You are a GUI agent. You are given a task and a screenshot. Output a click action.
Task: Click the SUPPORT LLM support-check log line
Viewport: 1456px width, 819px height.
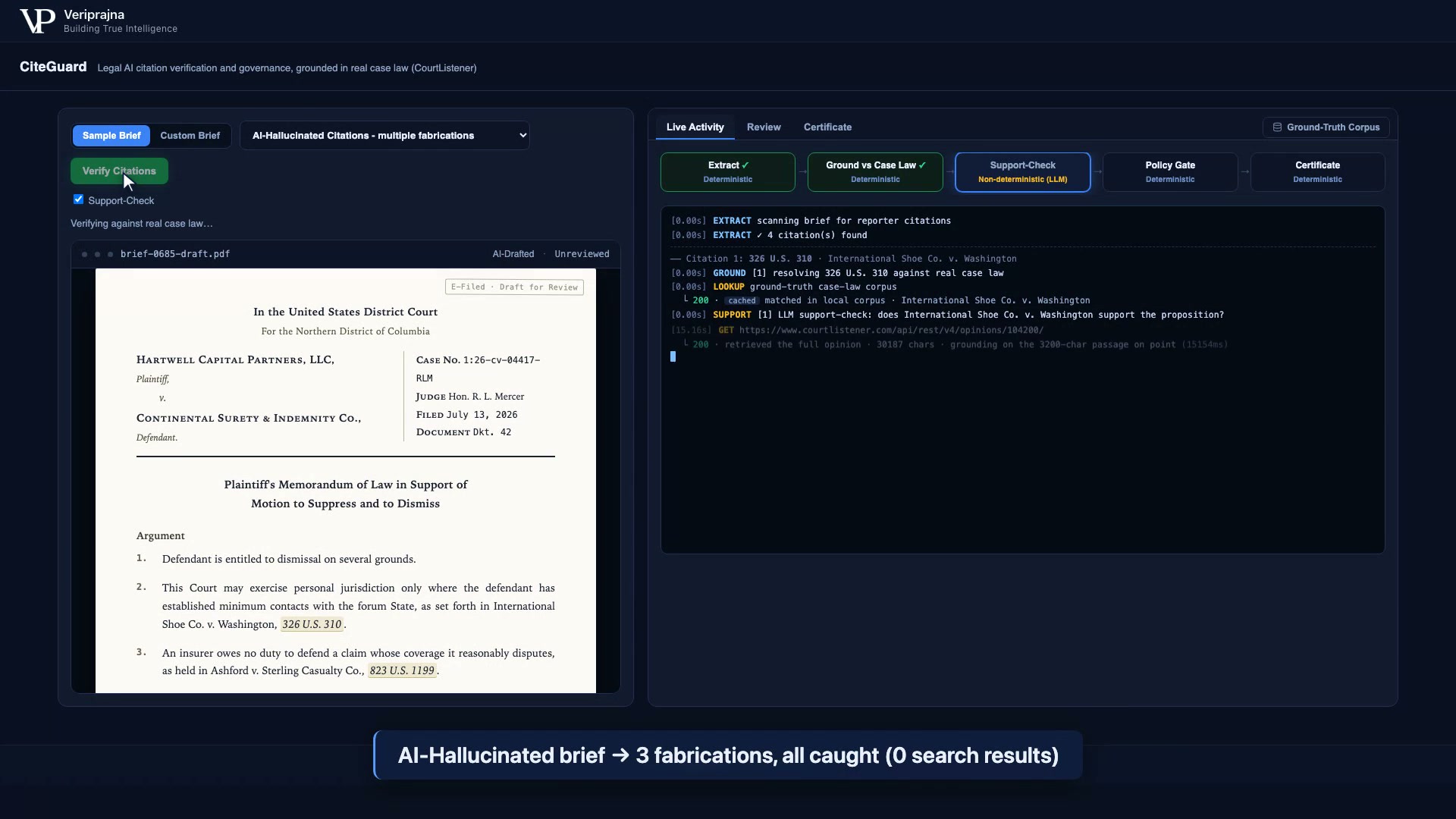(947, 315)
